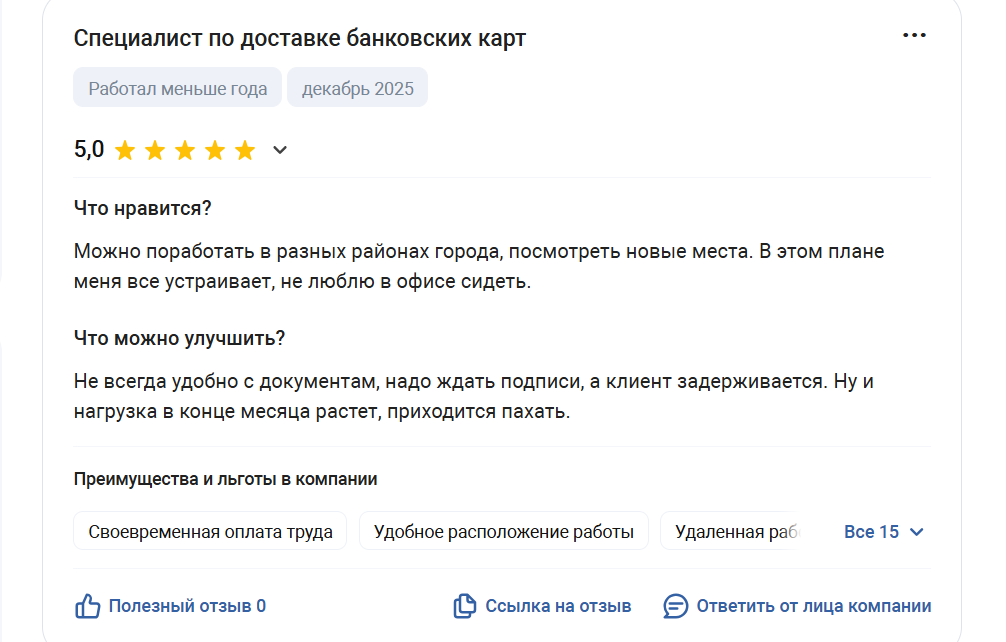This screenshot has width=1006, height=642.
Task: Click the copy link icon
Action: (x=464, y=606)
